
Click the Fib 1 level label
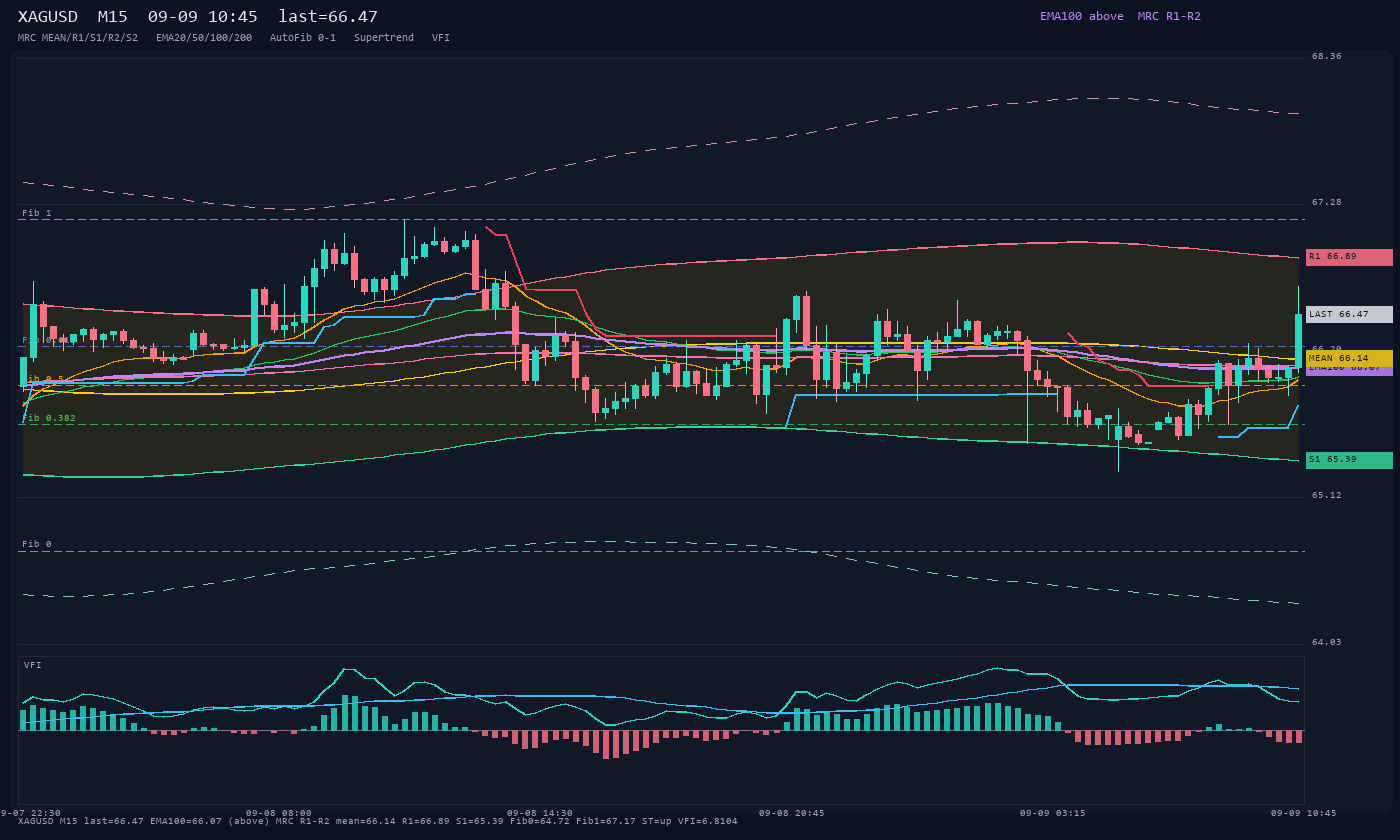point(37,213)
